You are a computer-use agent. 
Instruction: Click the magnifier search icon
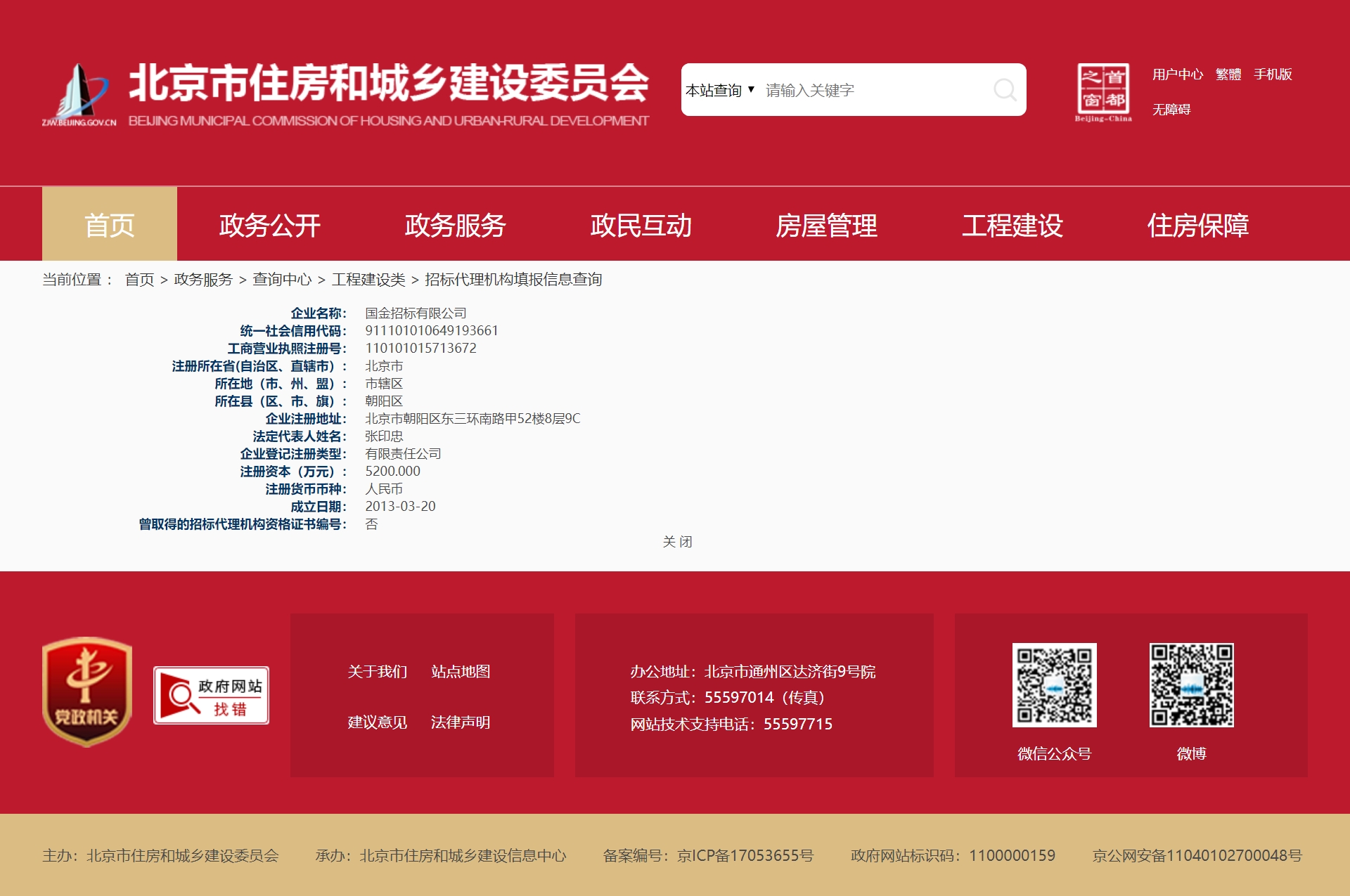(1004, 90)
